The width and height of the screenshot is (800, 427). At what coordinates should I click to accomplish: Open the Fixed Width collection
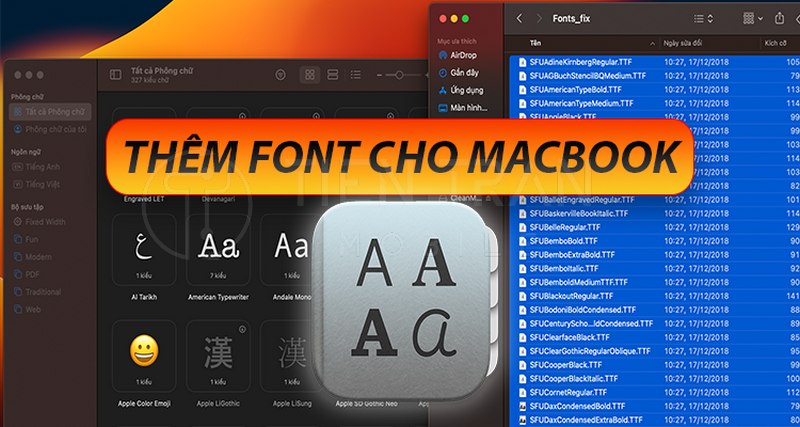pyautogui.click(x=40, y=222)
